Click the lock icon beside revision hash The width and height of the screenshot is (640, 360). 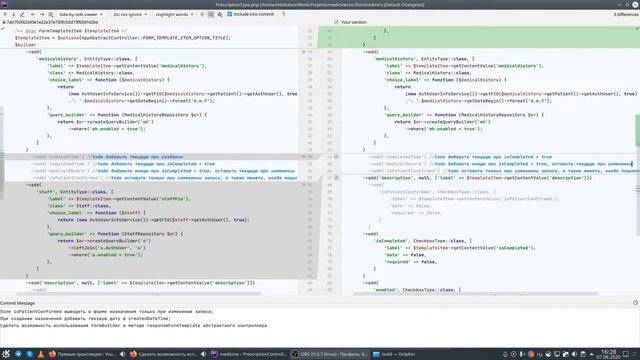click(x=4, y=22)
